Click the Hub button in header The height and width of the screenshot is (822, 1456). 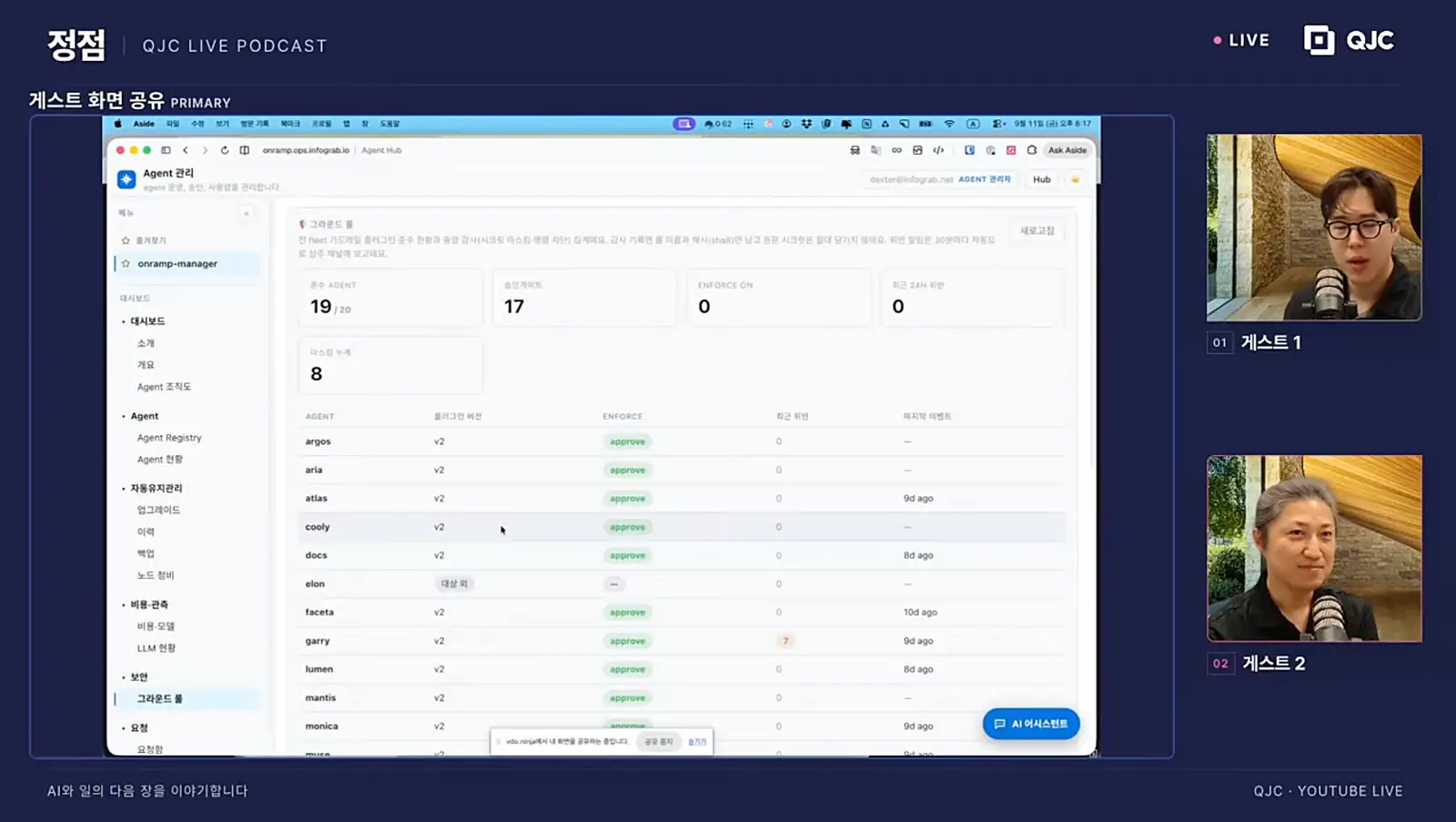(x=1042, y=179)
